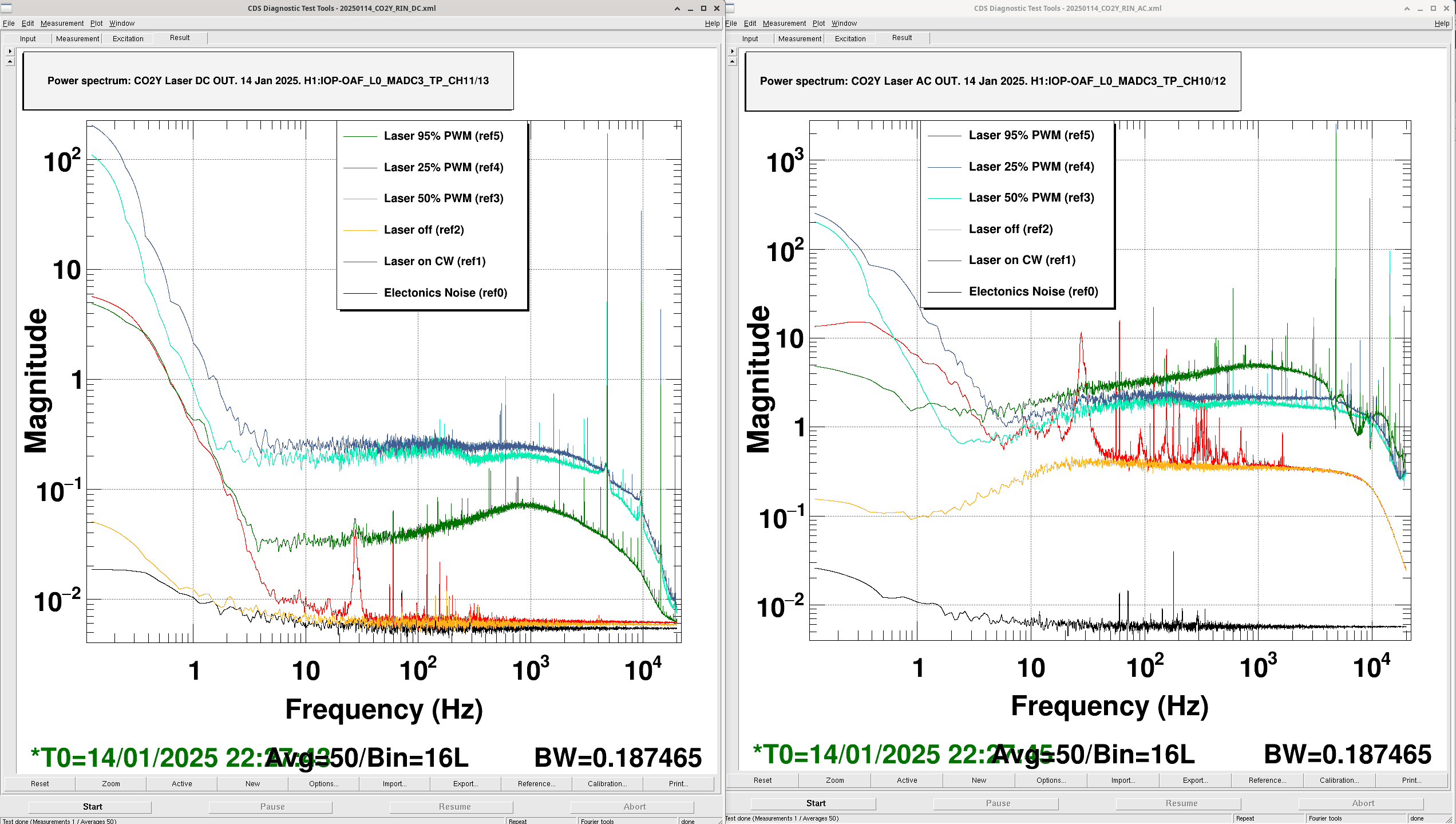Image resolution: width=1456 pixels, height=824 pixels.
Task: Open Options... for the AC plot
Action: [1051, 780]
